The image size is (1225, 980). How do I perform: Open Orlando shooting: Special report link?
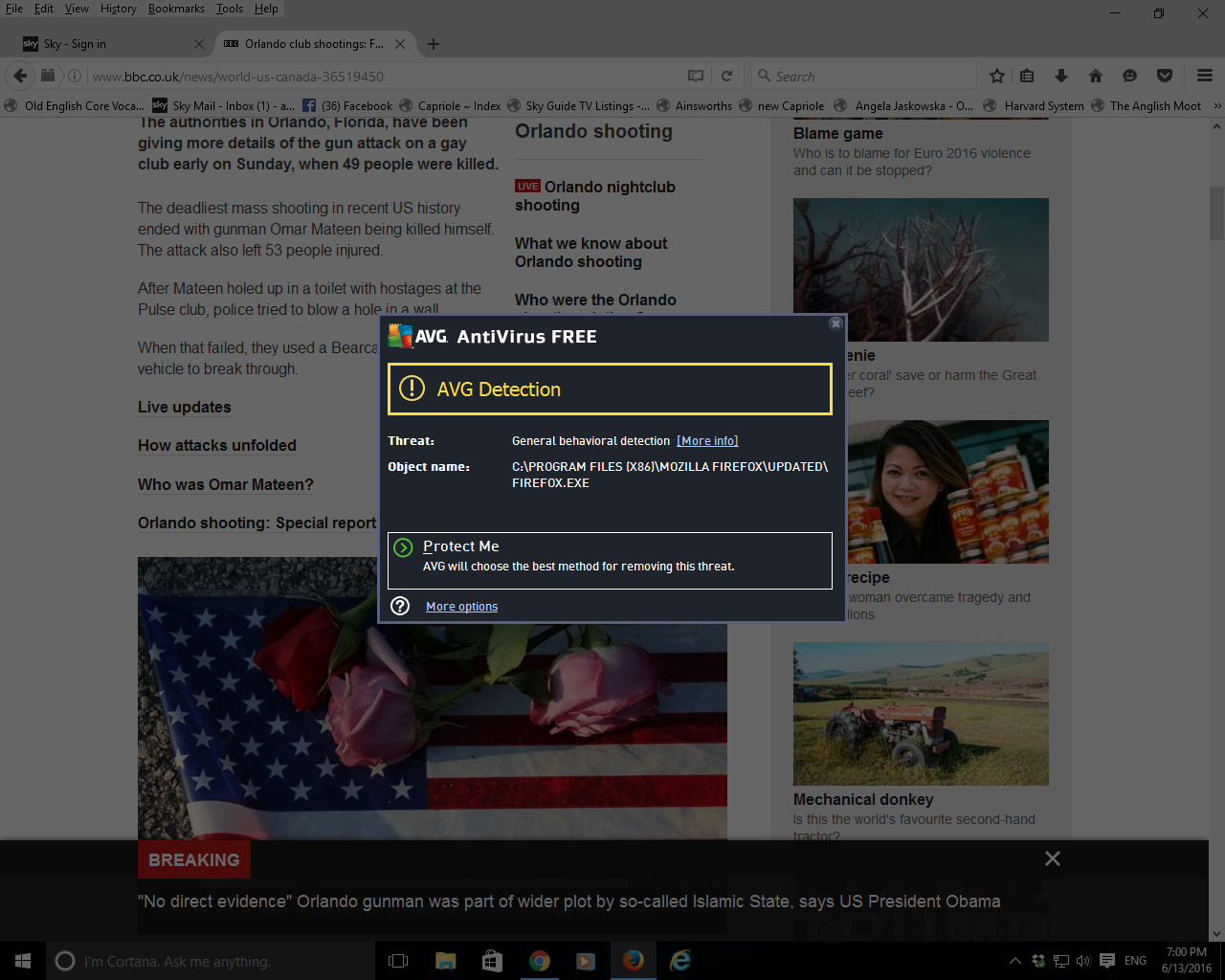[x=257, y=523]
